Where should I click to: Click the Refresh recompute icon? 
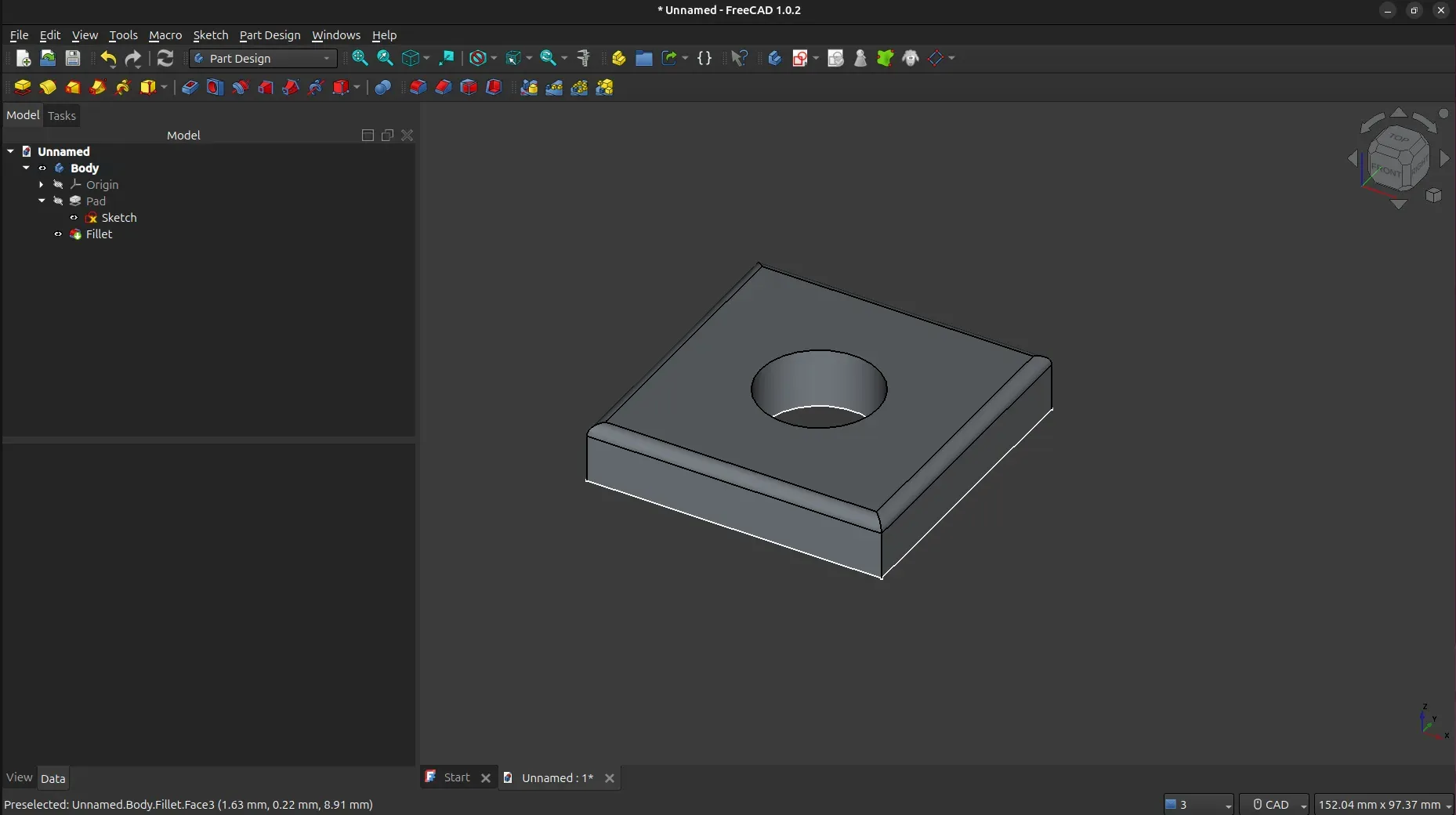pos(165,58)
